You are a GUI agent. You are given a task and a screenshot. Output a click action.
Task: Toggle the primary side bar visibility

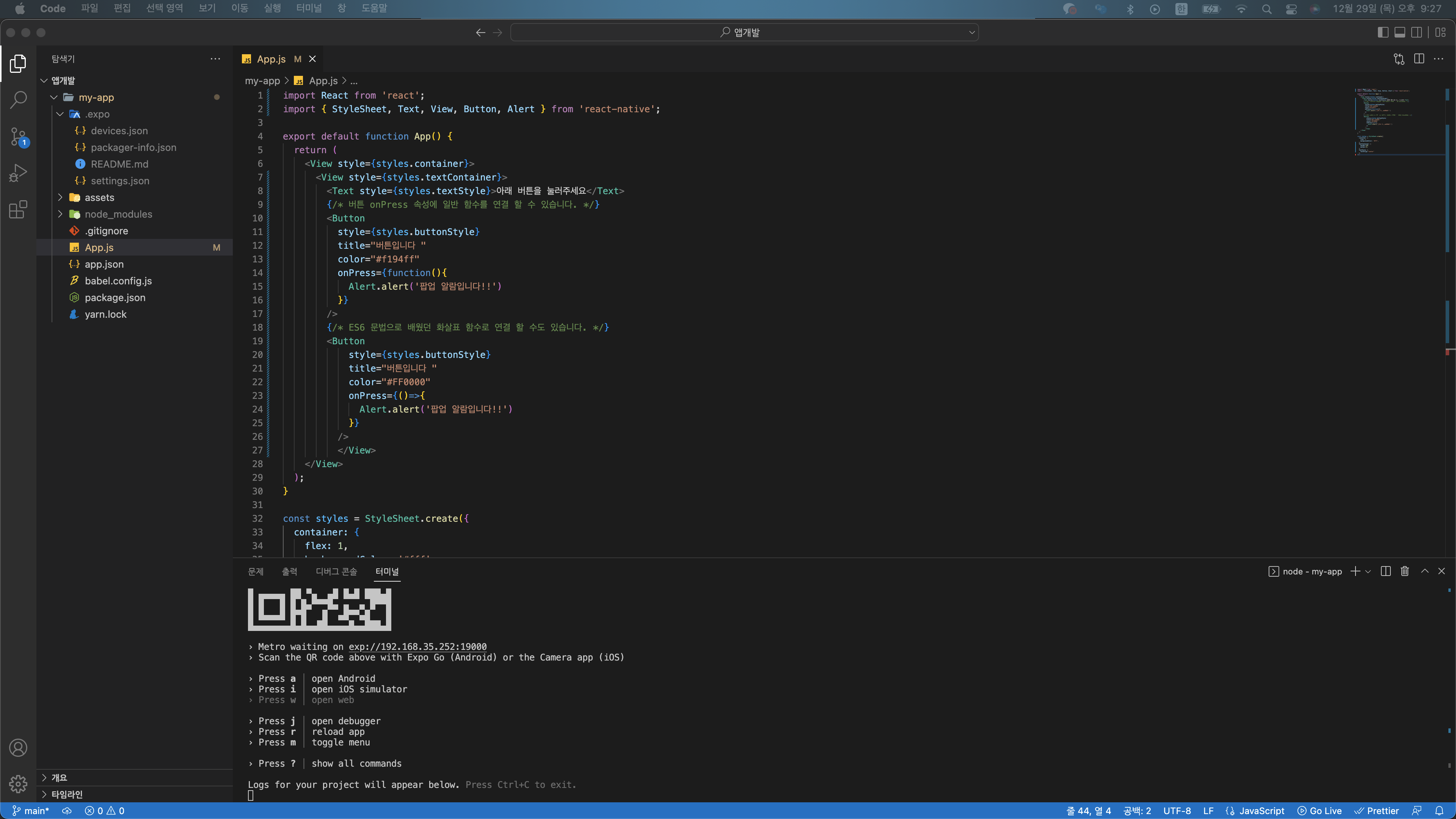coord(1382,33)
